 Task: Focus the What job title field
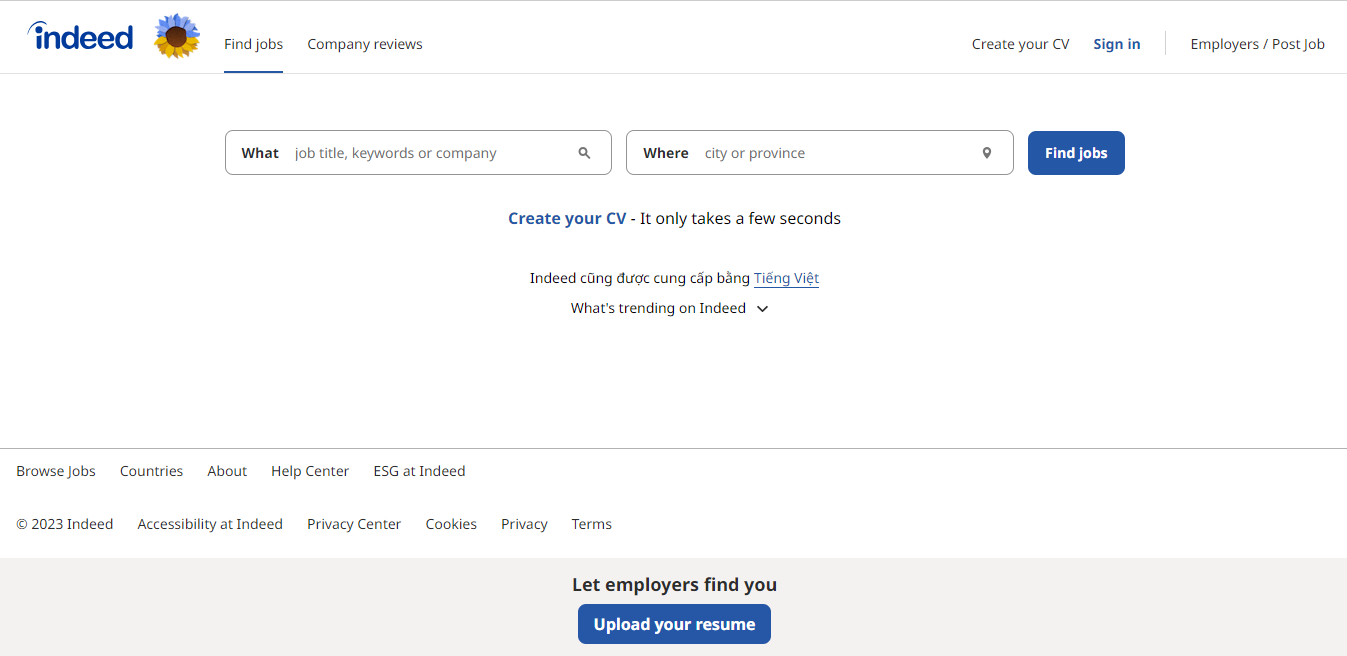[x=418, y=153]
